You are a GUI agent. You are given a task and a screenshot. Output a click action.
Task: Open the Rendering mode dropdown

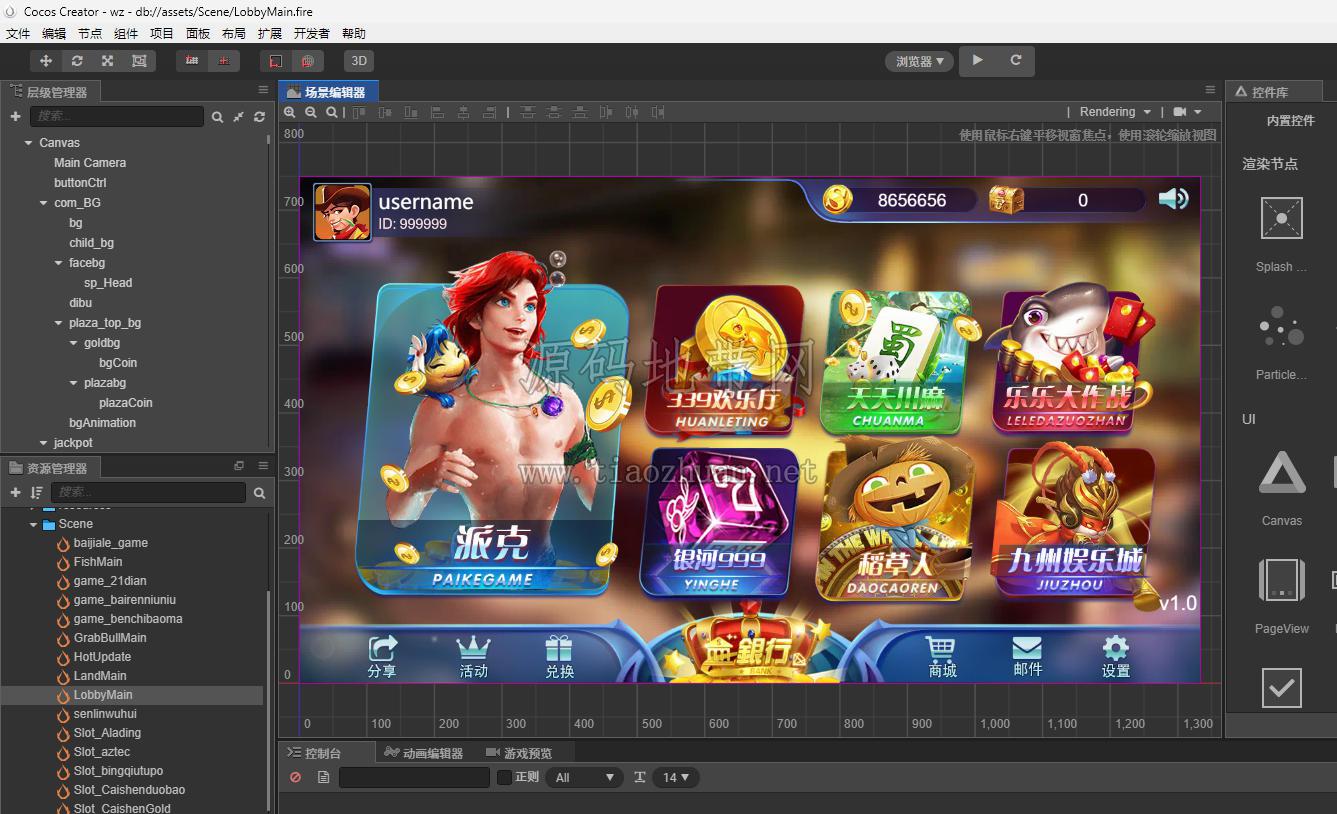[1115, 112]
